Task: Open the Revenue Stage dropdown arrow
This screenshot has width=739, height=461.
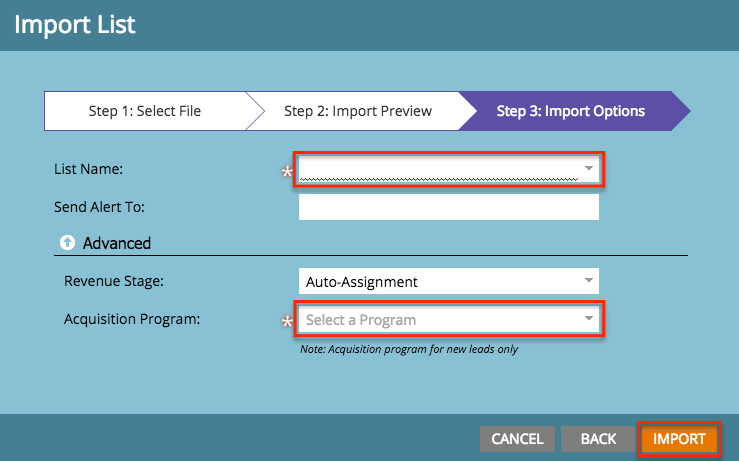Action: click(x=589, y=280)
